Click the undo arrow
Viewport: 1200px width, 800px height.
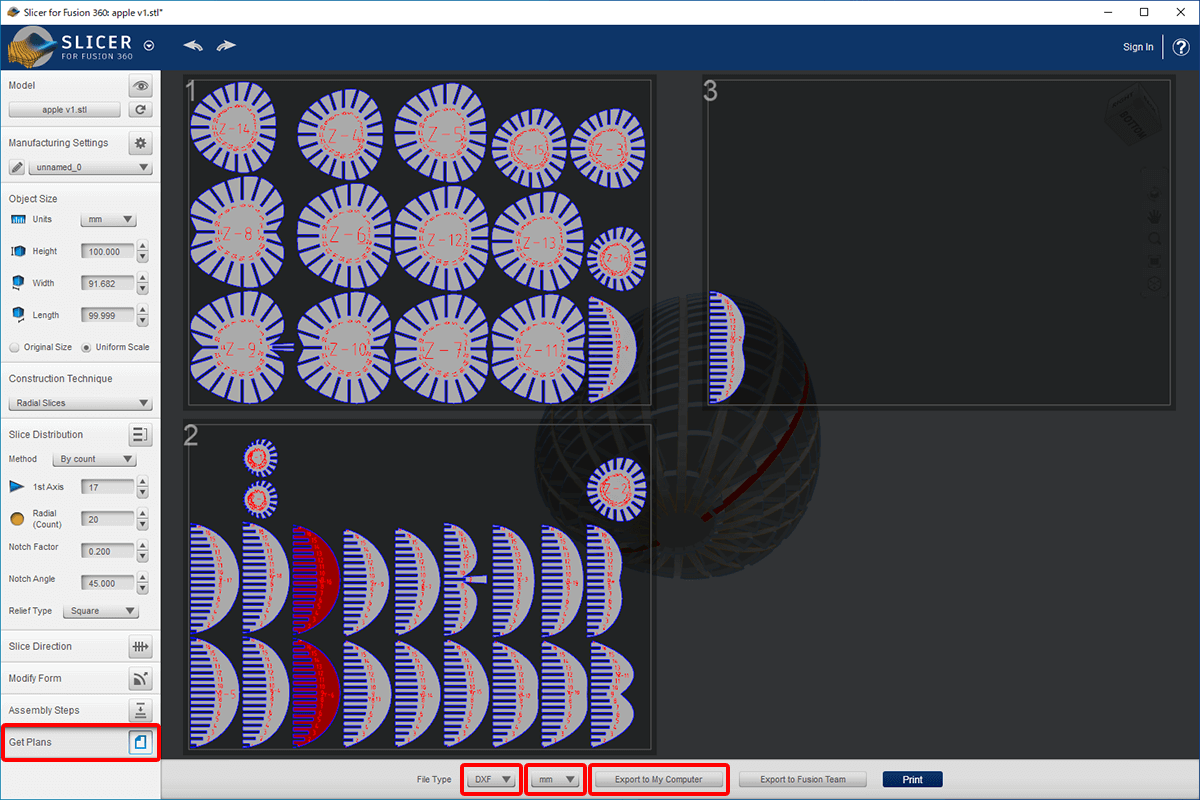[193, 46]
